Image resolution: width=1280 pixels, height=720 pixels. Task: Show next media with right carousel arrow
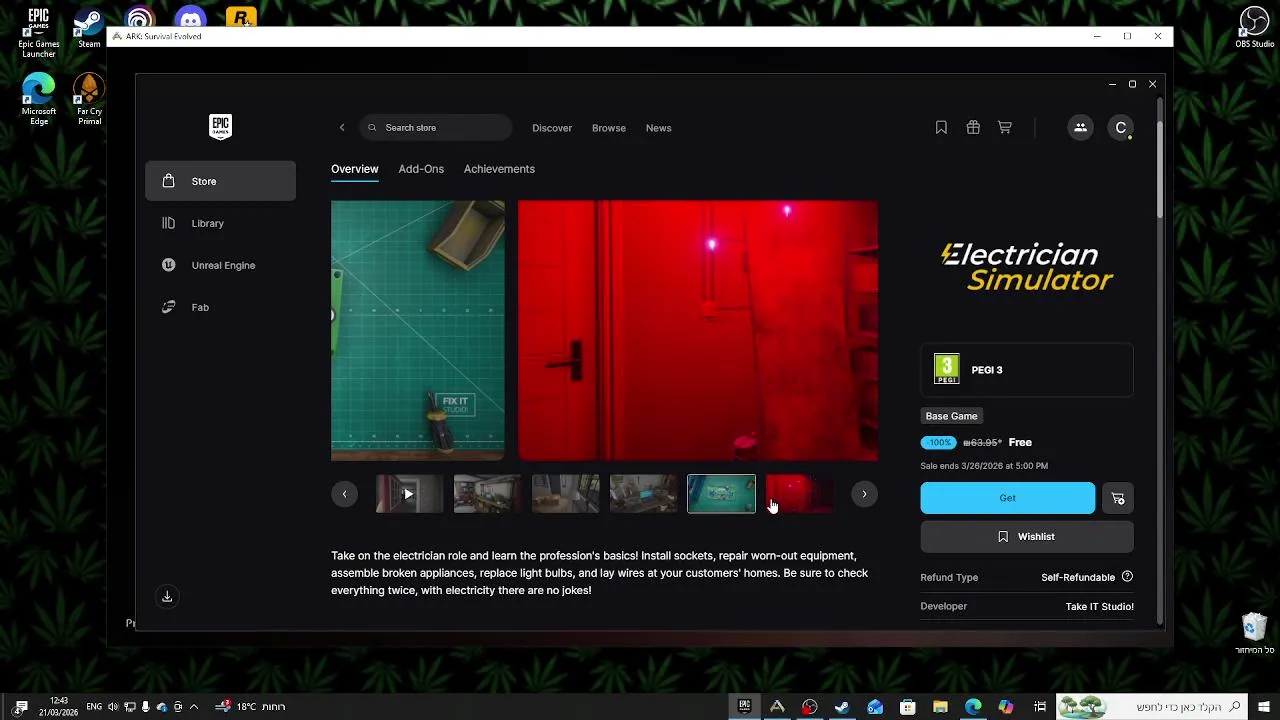[864, 494]
